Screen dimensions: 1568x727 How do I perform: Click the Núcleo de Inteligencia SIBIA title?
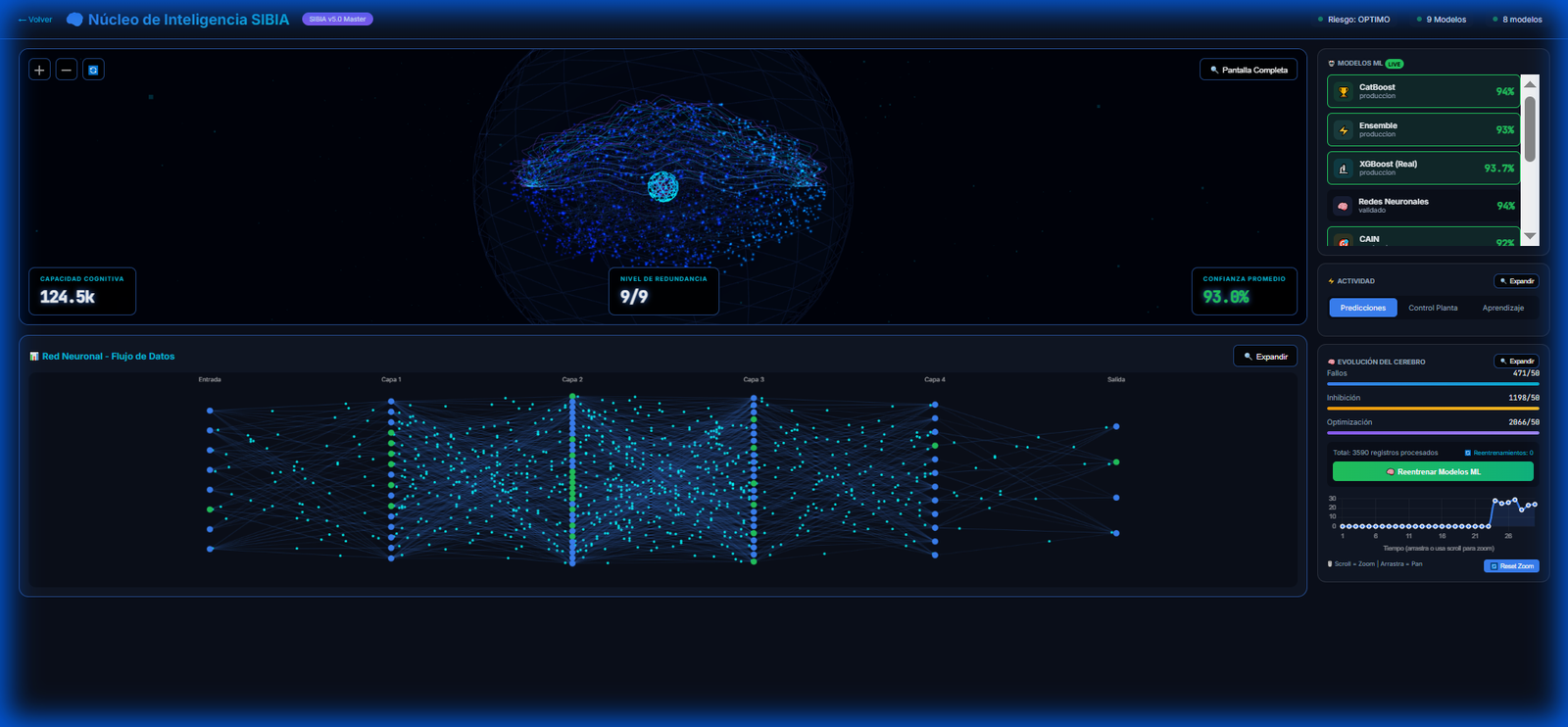tap(189, 20)
